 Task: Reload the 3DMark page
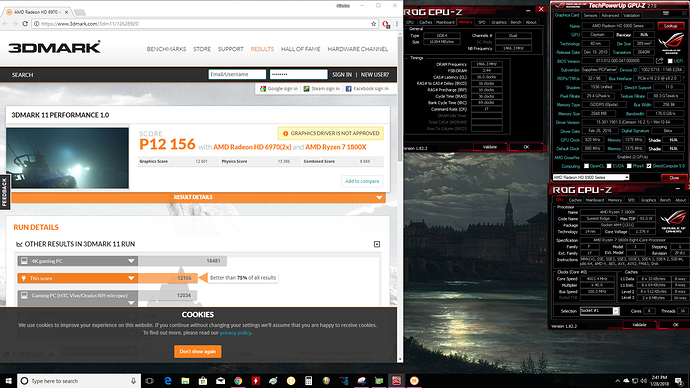25,24
